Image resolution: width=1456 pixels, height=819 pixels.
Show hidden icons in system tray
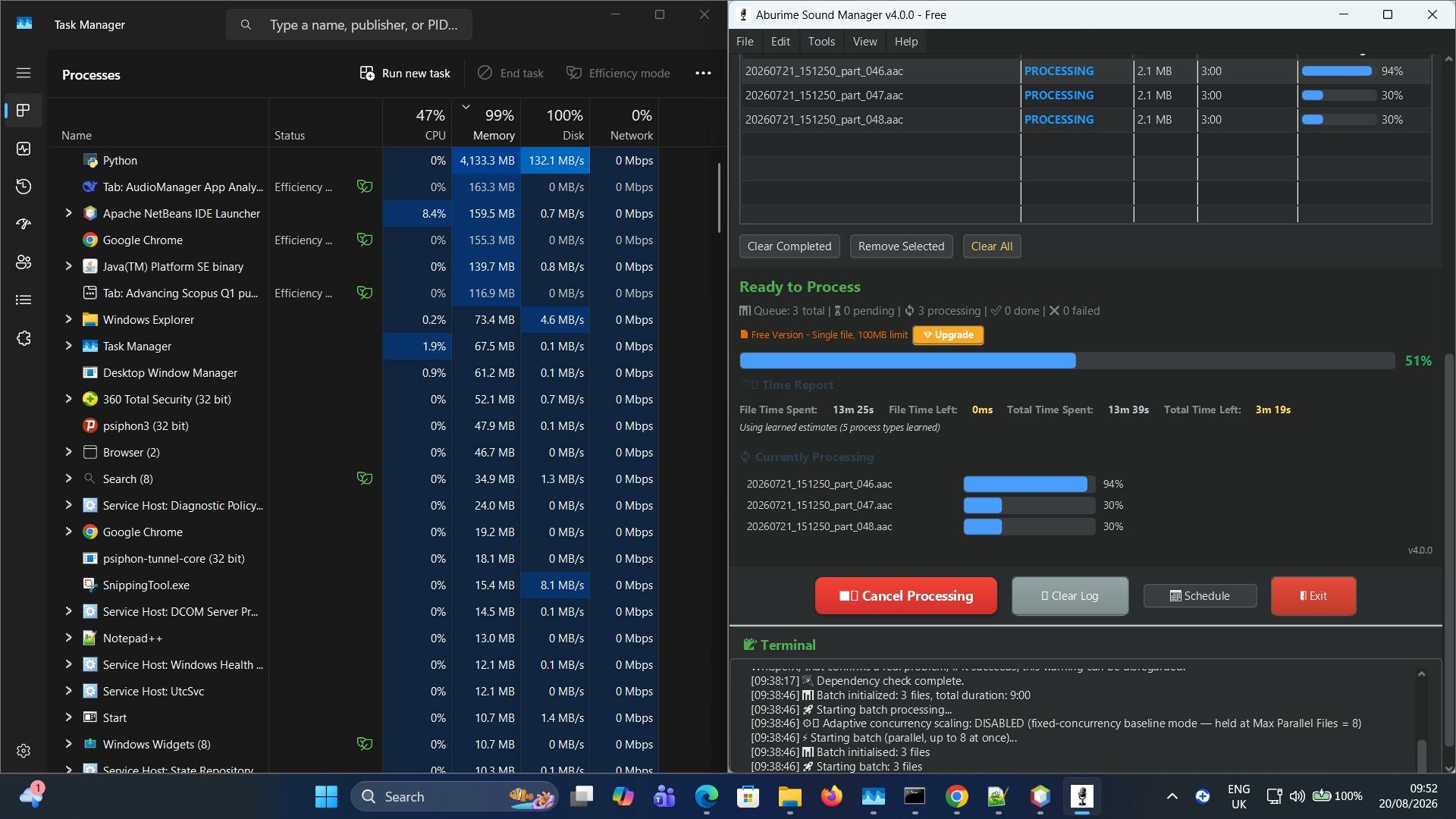coord(1172,796)
